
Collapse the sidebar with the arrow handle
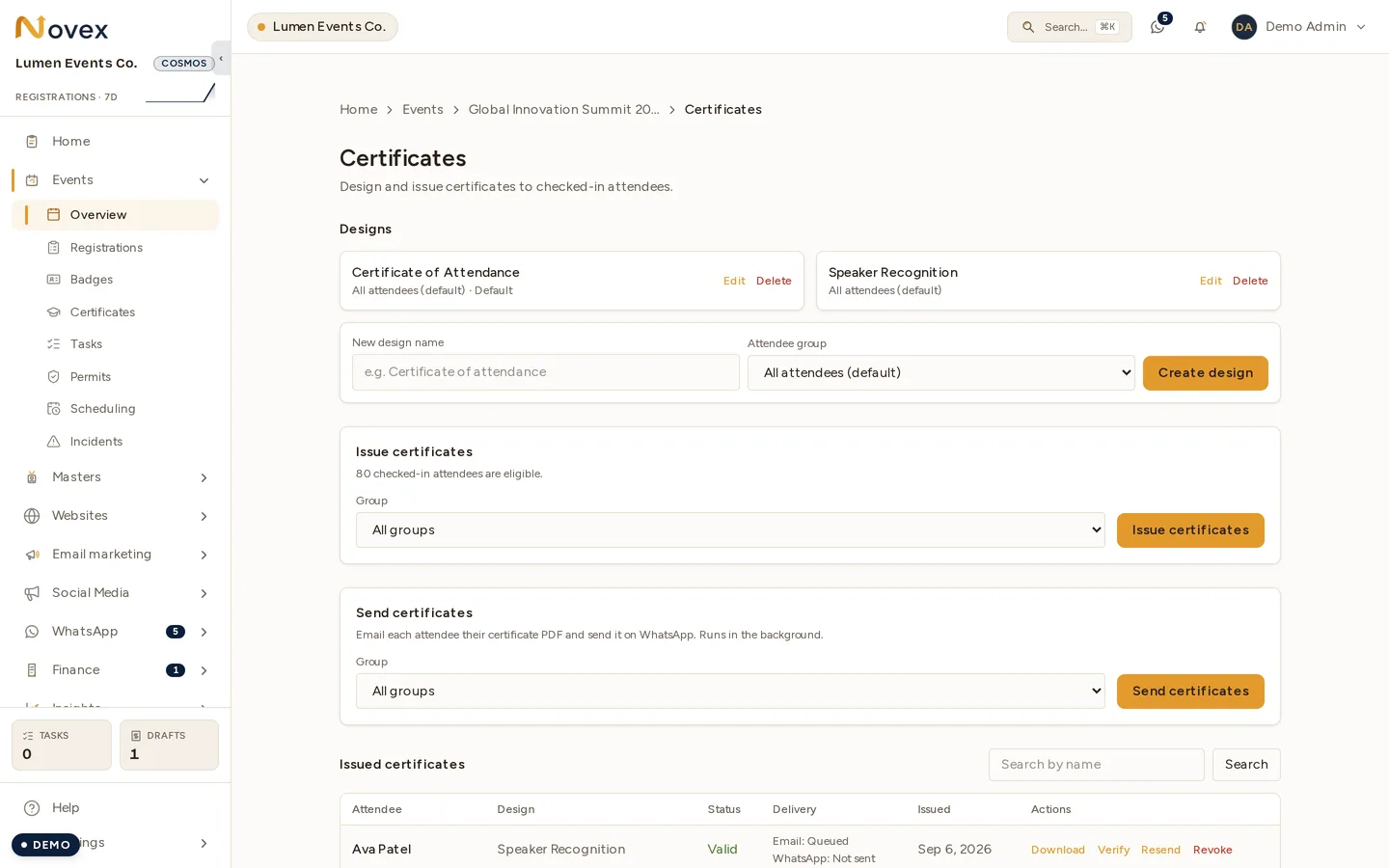(x=221, y=58)
